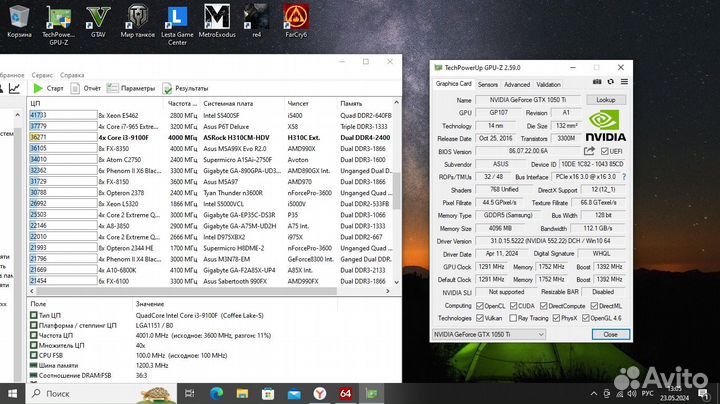Open the TechPowerUp GPU-Z desktop shortcut
Viewport: 720px width, 404px height.
(x=59, y=24)
